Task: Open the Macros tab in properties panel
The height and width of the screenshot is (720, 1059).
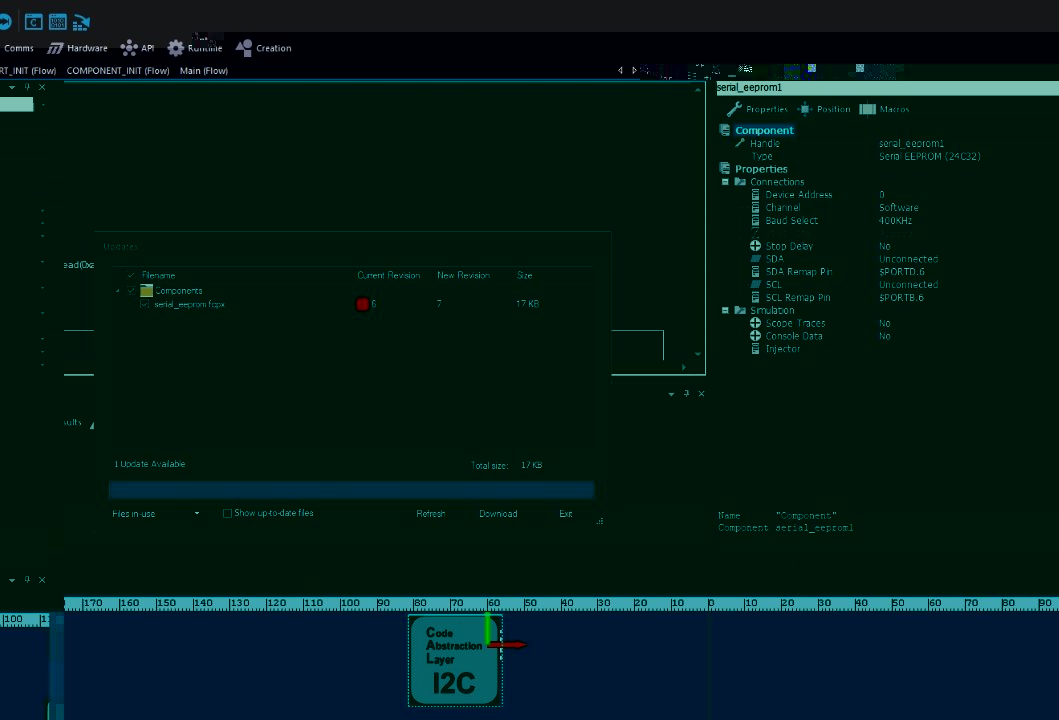Action: (884, 109)
